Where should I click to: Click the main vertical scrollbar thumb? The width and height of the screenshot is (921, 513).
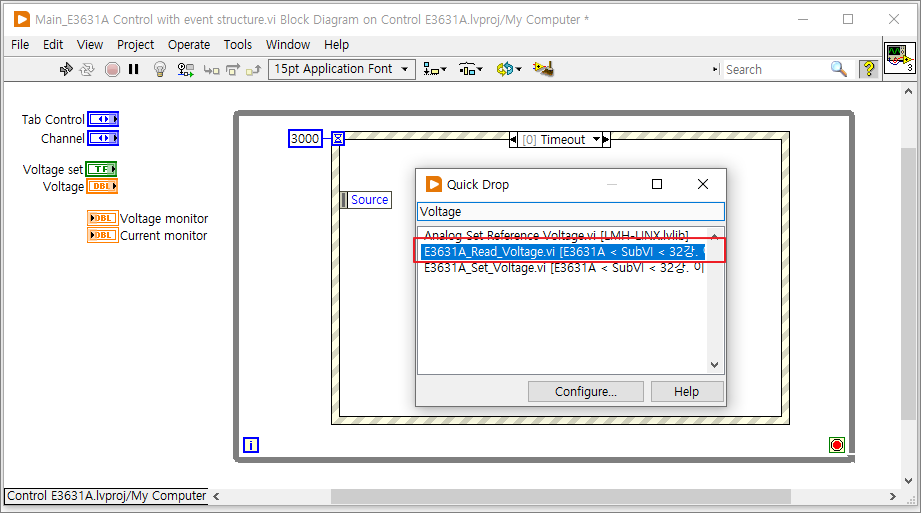click(x=908, y=284)
